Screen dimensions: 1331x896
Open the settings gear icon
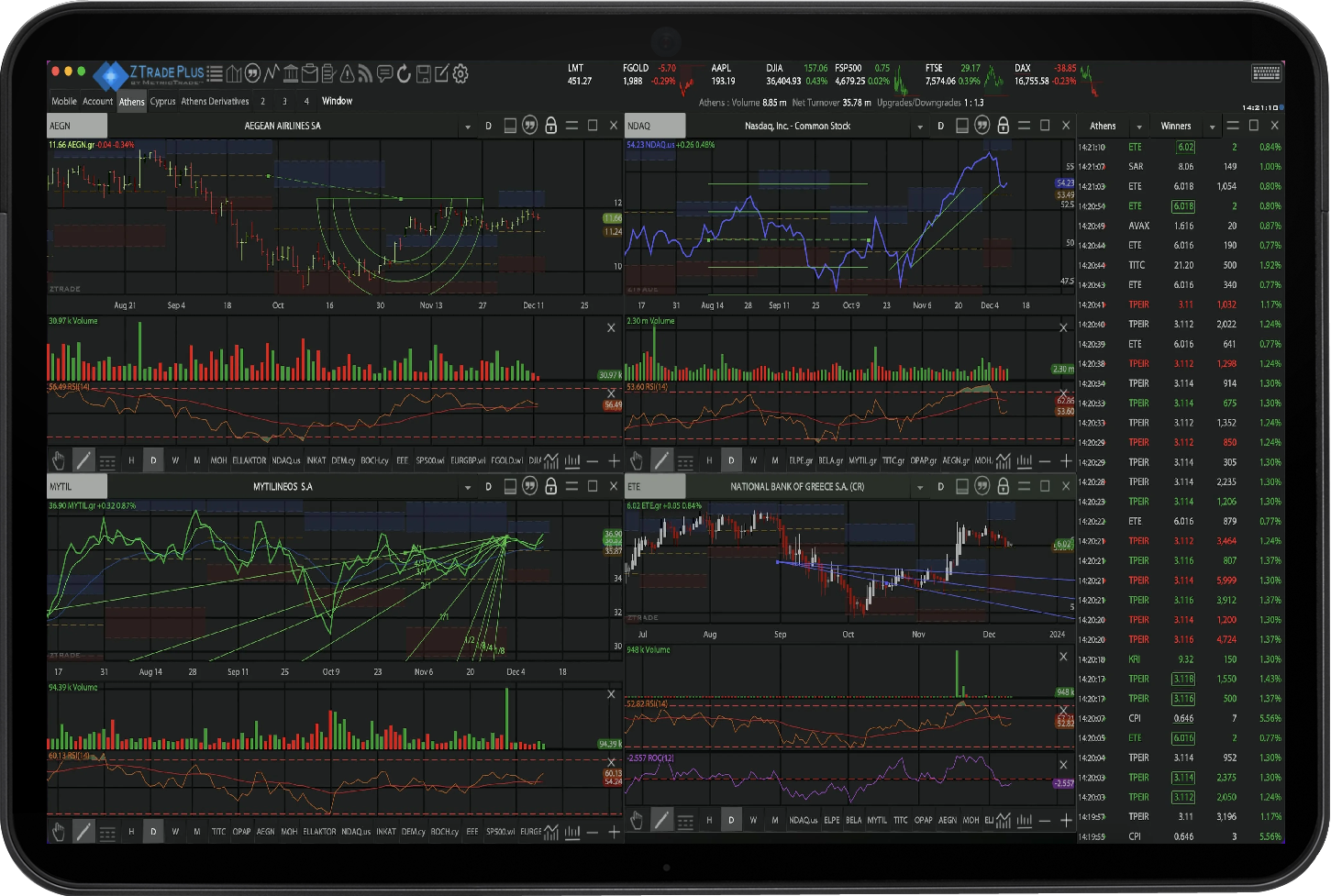460,73
